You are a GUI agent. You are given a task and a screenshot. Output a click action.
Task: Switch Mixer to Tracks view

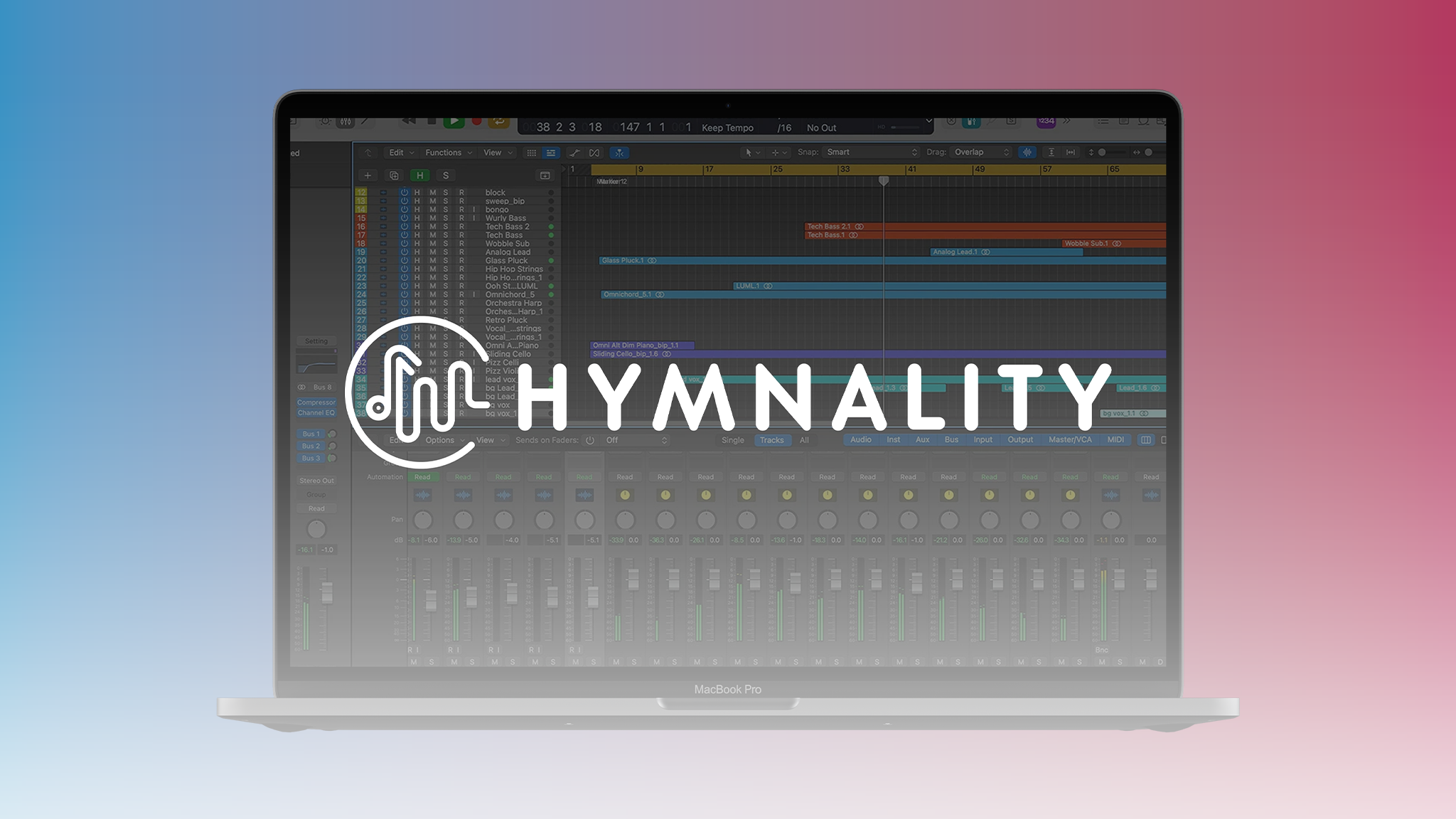pos(772,441)
